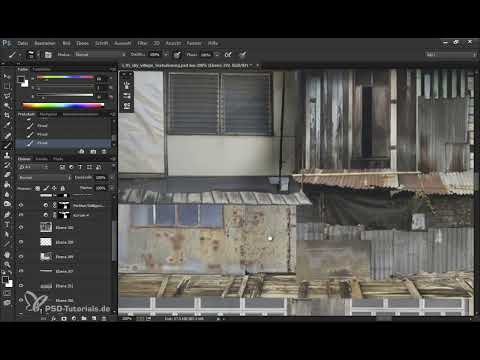Delete the selected layer with trash icon
Screen dimensions: 480x360
(x=104, y=319)
